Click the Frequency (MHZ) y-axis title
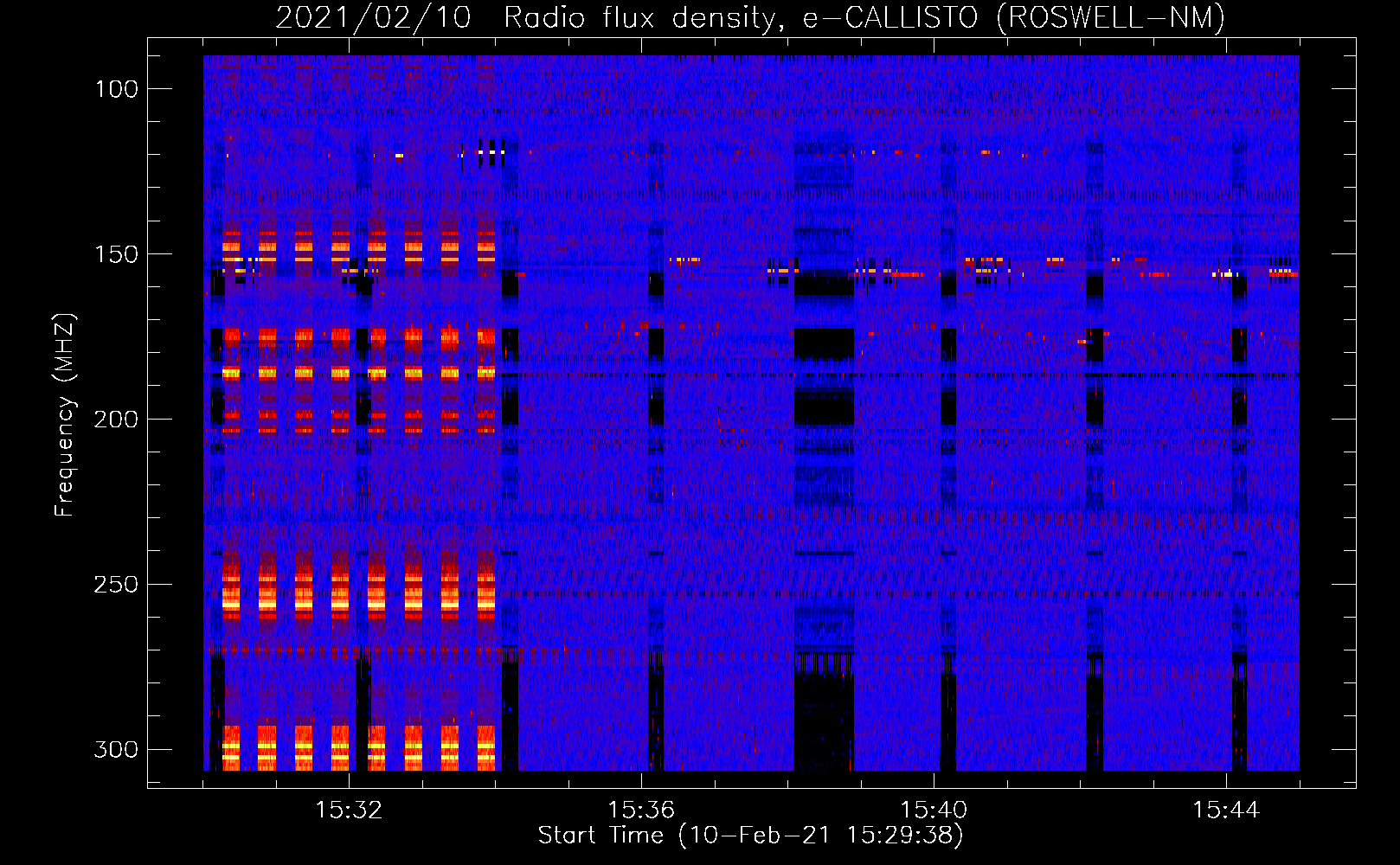The width and height of the screenshot is (1400, 865). 65,414
